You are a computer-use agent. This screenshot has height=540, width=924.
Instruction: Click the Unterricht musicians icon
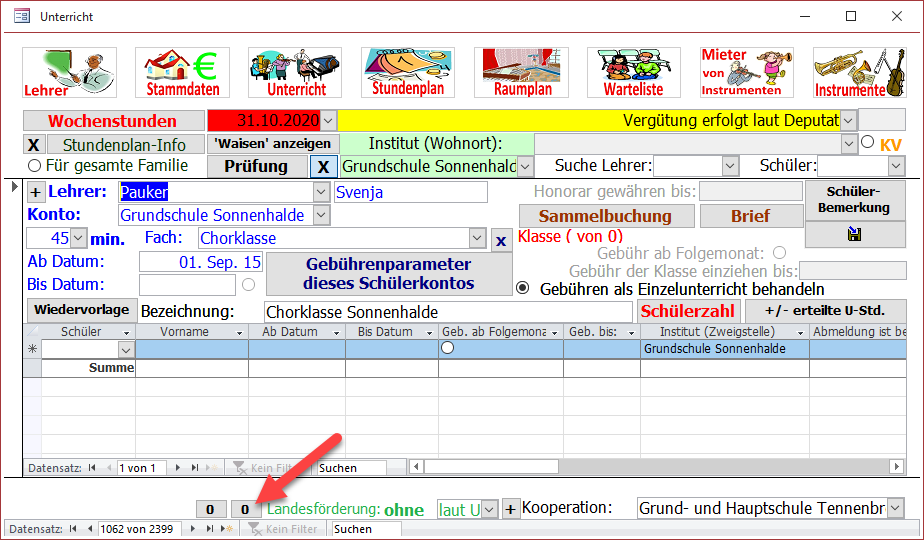pos(295,71)
